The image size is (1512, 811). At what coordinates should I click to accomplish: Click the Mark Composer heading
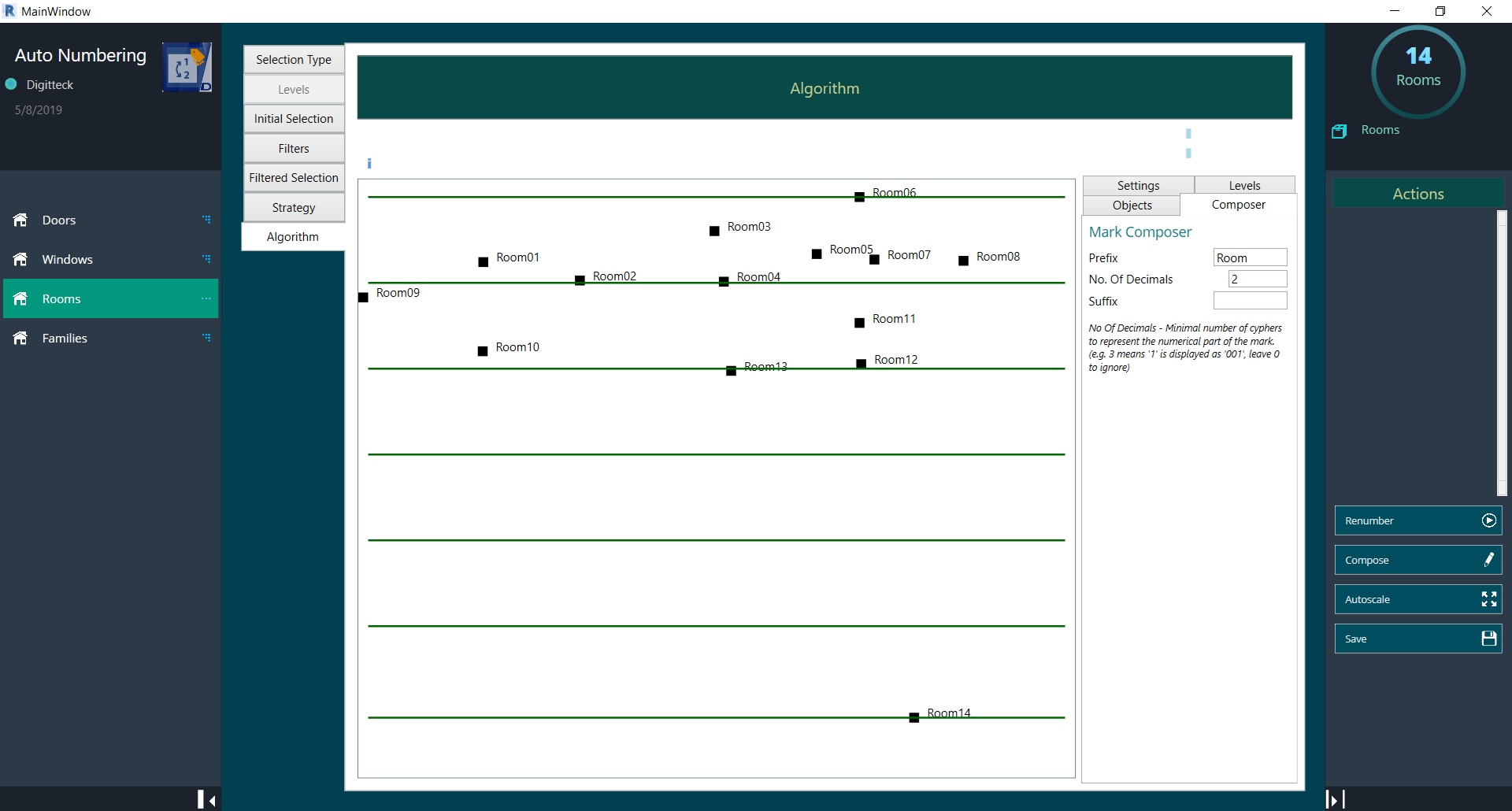point(1140,232)
